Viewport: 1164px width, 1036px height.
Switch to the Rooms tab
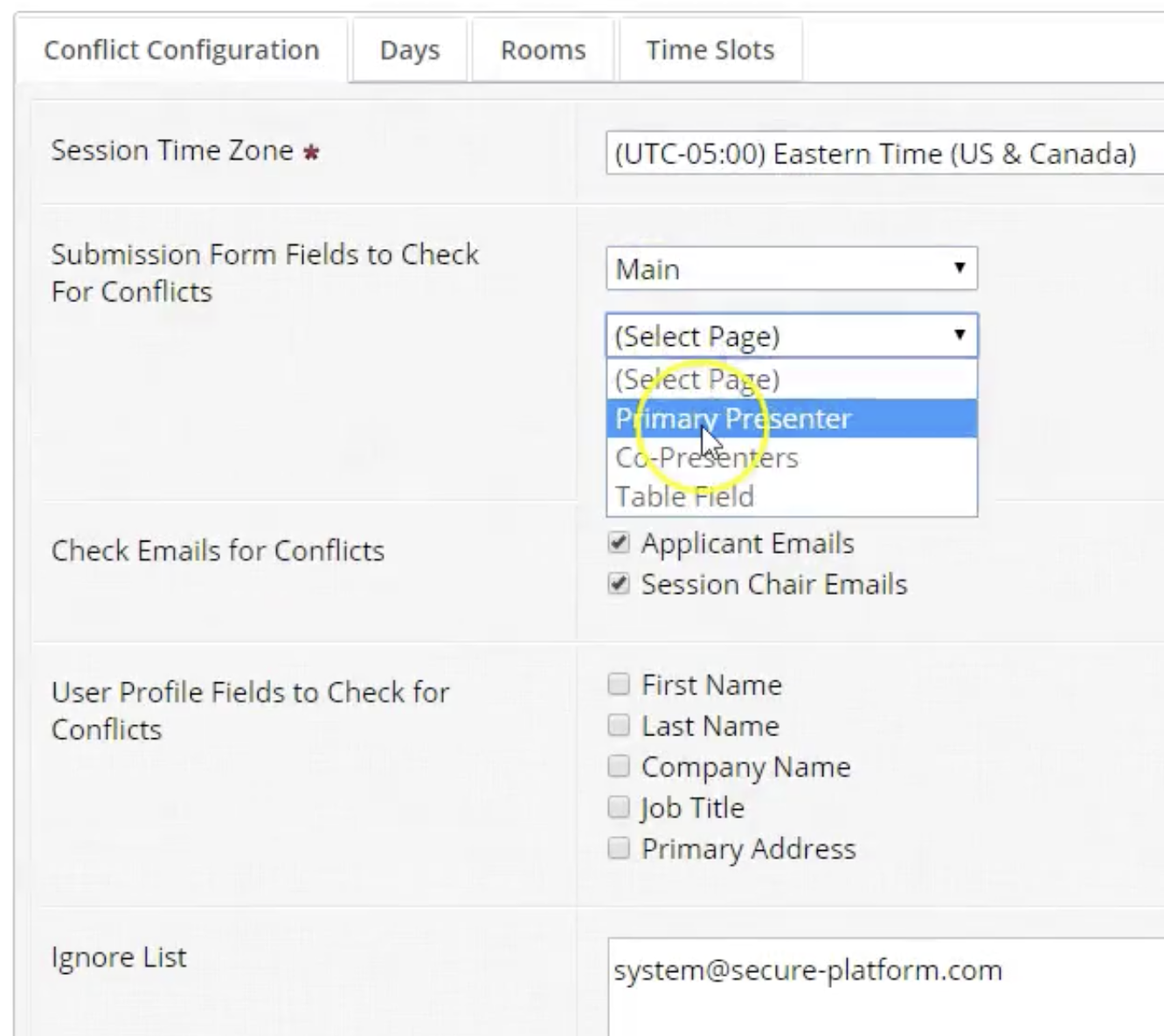(543, 51)
